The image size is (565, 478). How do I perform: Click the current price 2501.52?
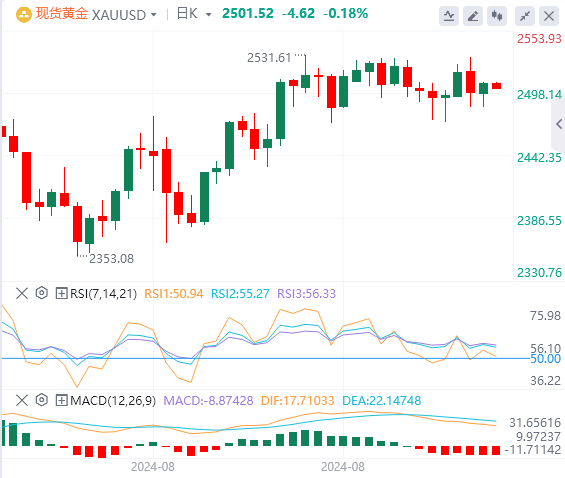coord(248,14)
